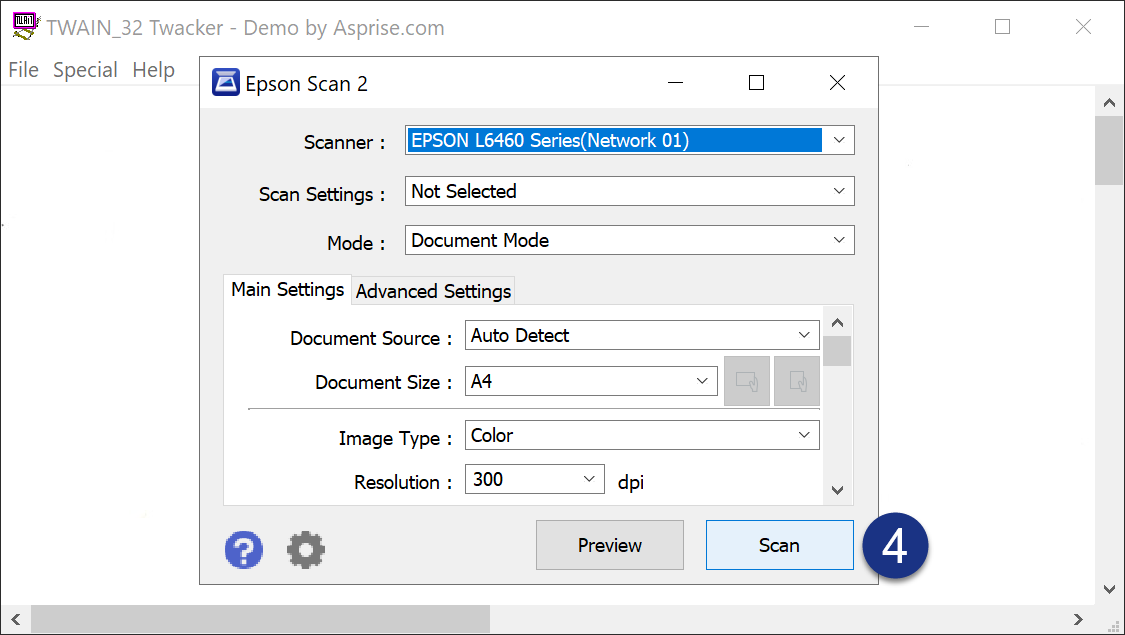Expand the Scanner dropdown list
This screenshot has height=635, width=1125.
pos(839,140)
